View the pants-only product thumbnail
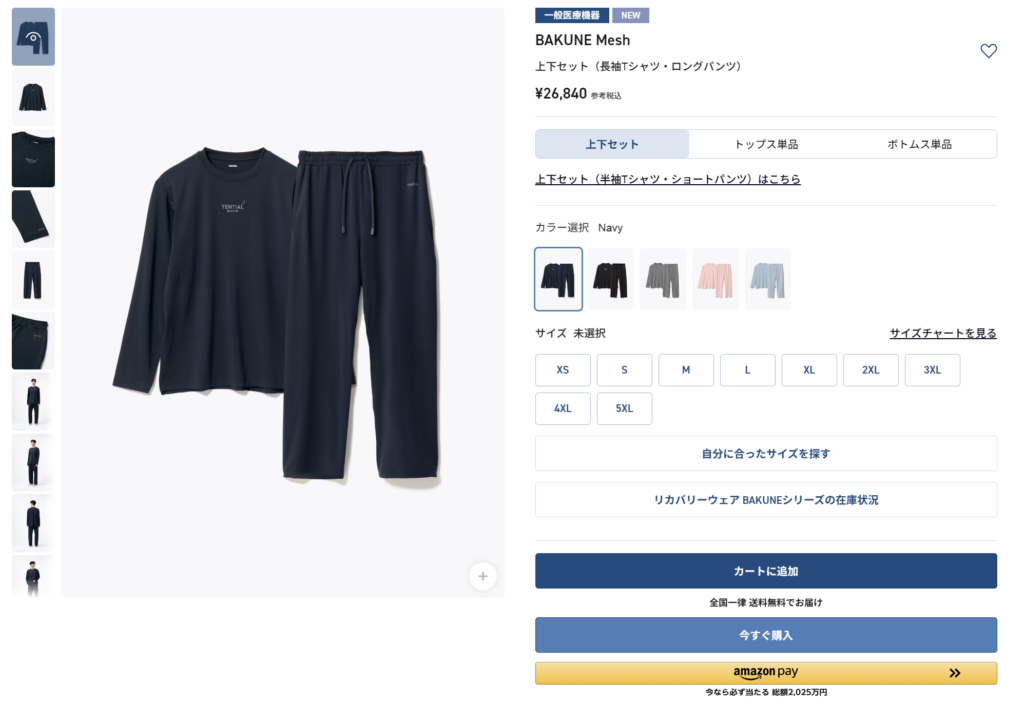The width and height of the screenshot is (1024, 704). [33, 280]
